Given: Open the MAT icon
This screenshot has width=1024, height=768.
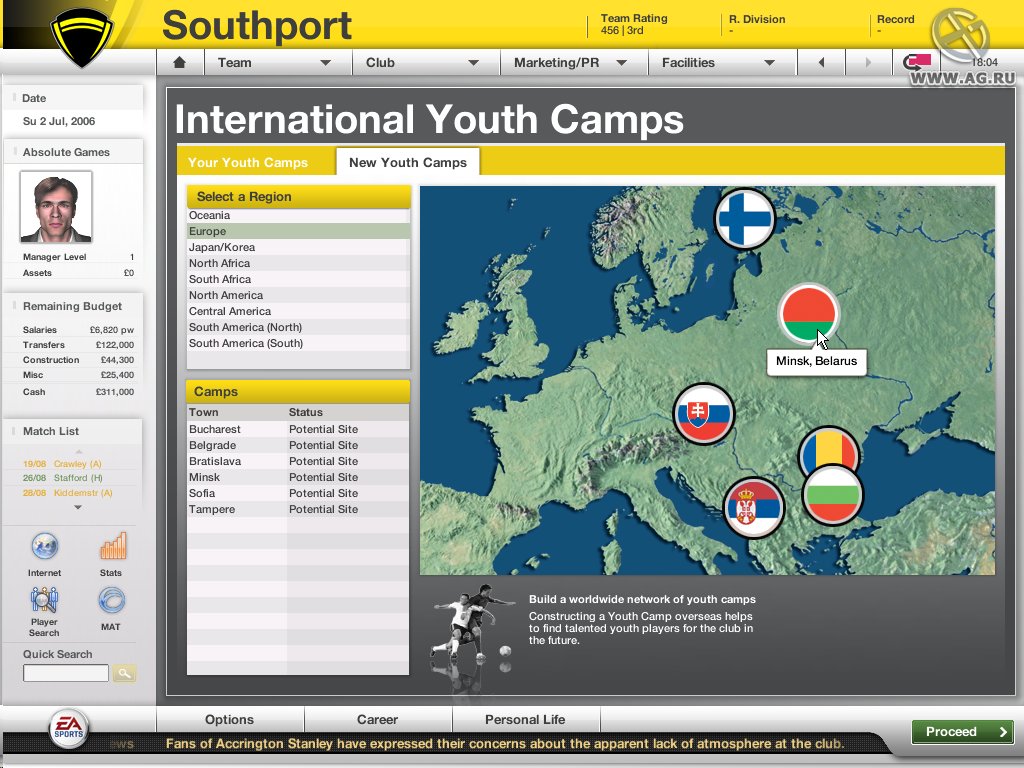Looking at the screenshot, I should pos(111,600).
